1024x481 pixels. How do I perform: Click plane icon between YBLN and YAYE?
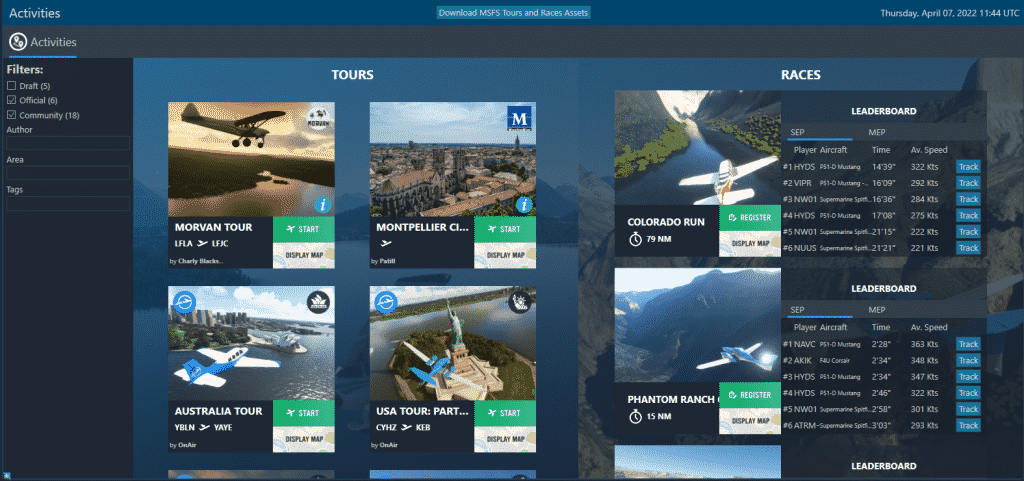click(205, 427)
